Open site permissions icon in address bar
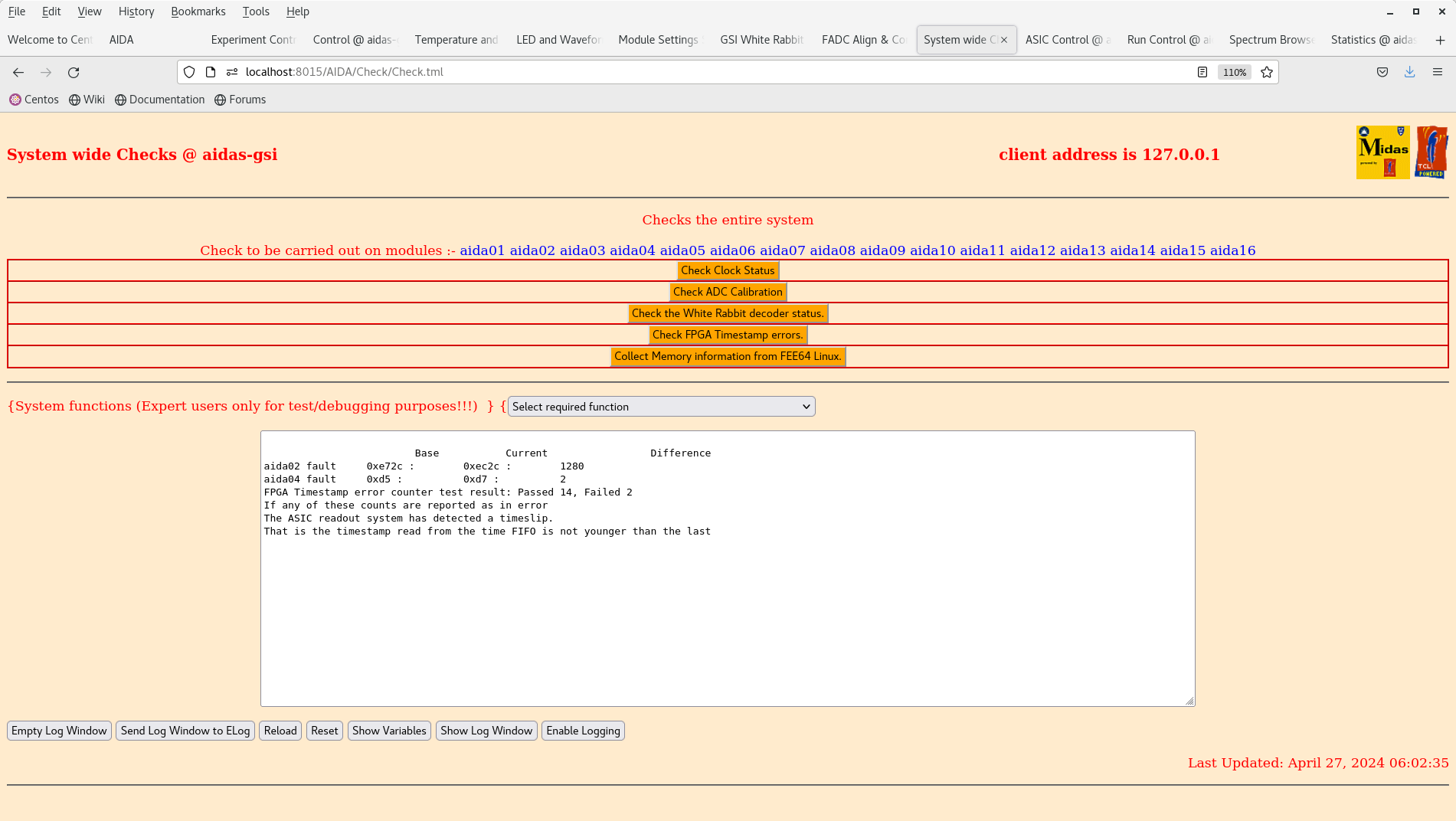 [232, 72]
